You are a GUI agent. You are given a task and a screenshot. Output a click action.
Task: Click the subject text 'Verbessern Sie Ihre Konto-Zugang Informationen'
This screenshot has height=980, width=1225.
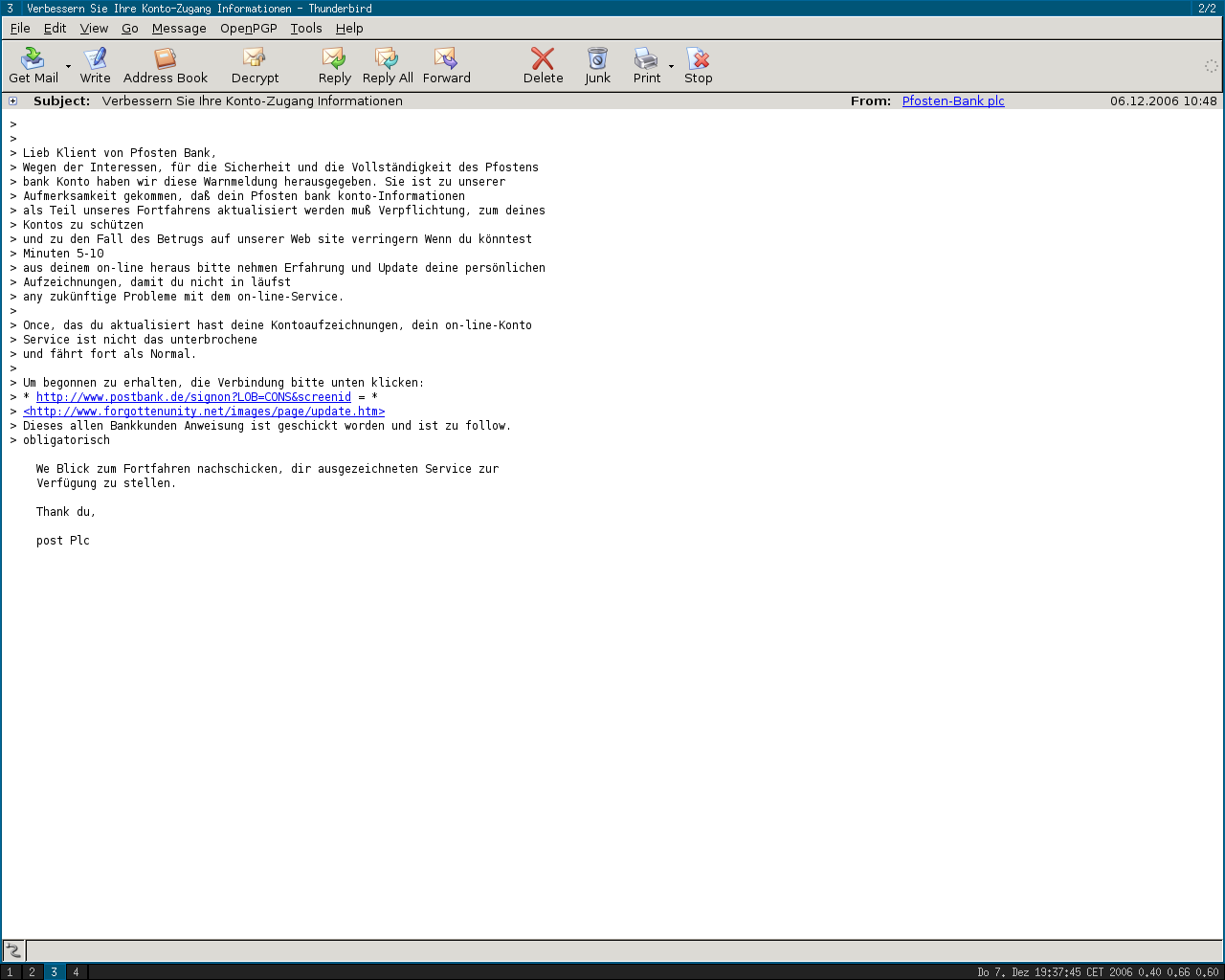coord(253,101)
